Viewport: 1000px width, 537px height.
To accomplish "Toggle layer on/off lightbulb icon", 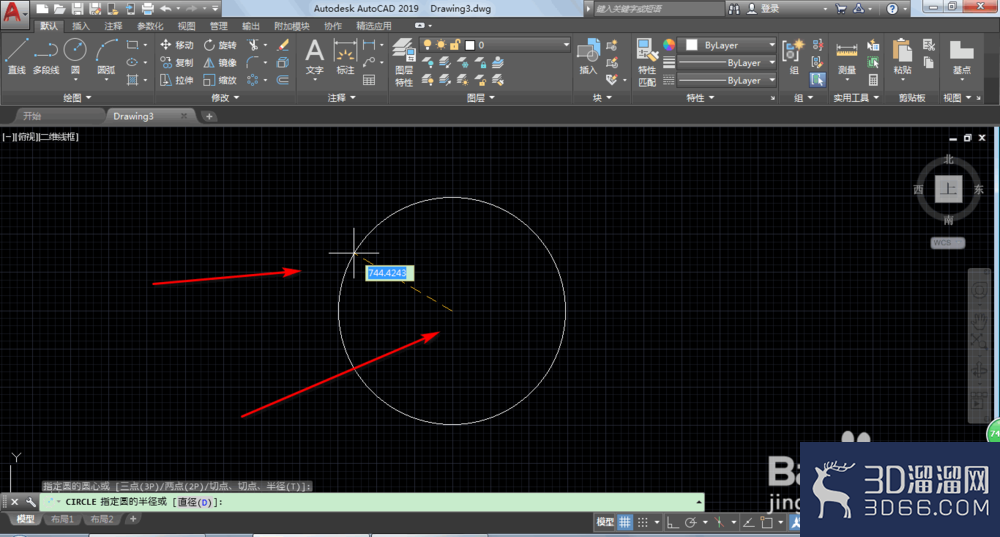I will (x=427, y=45).
